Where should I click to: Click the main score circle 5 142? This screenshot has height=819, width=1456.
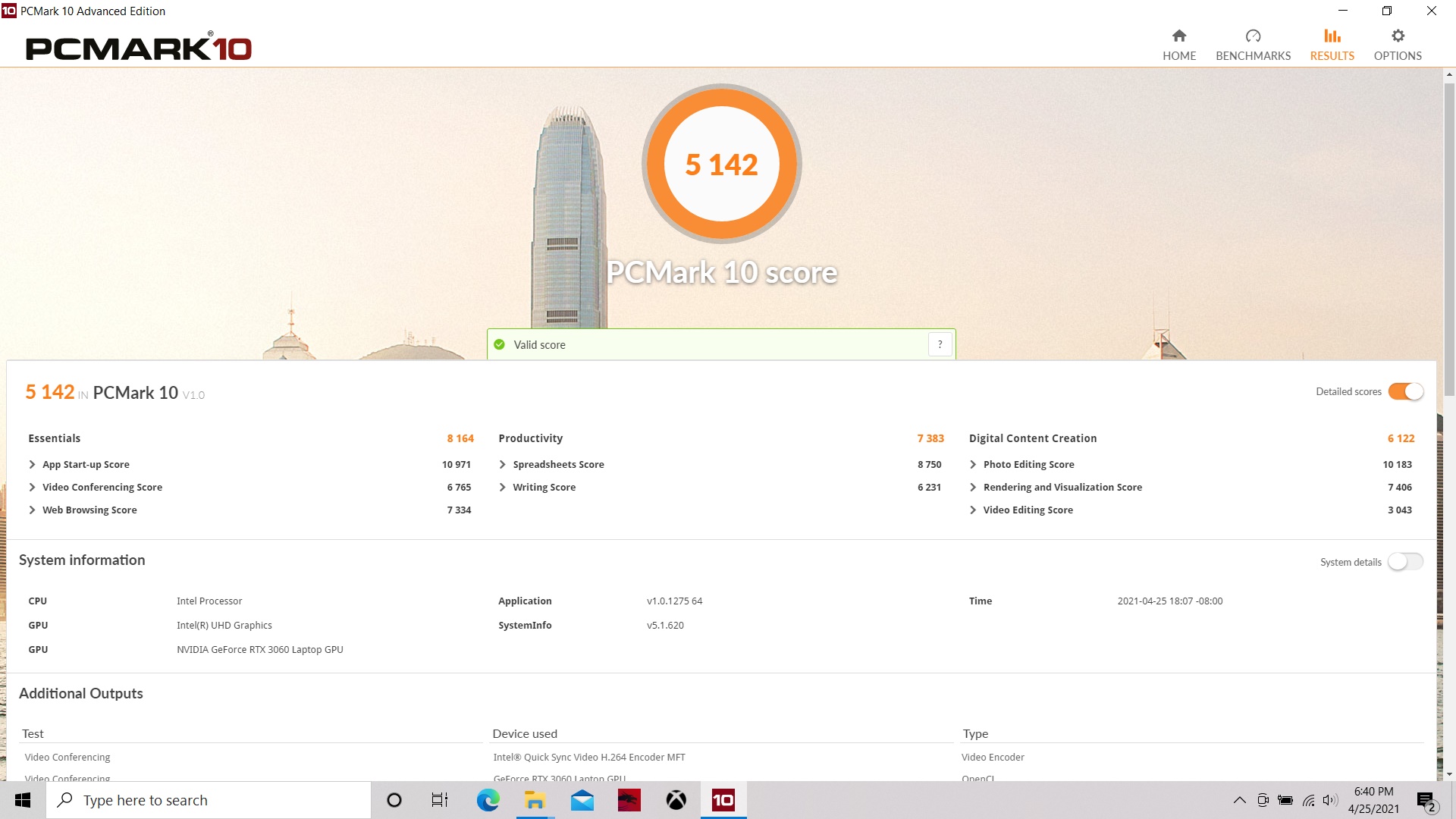pos(722,164)
